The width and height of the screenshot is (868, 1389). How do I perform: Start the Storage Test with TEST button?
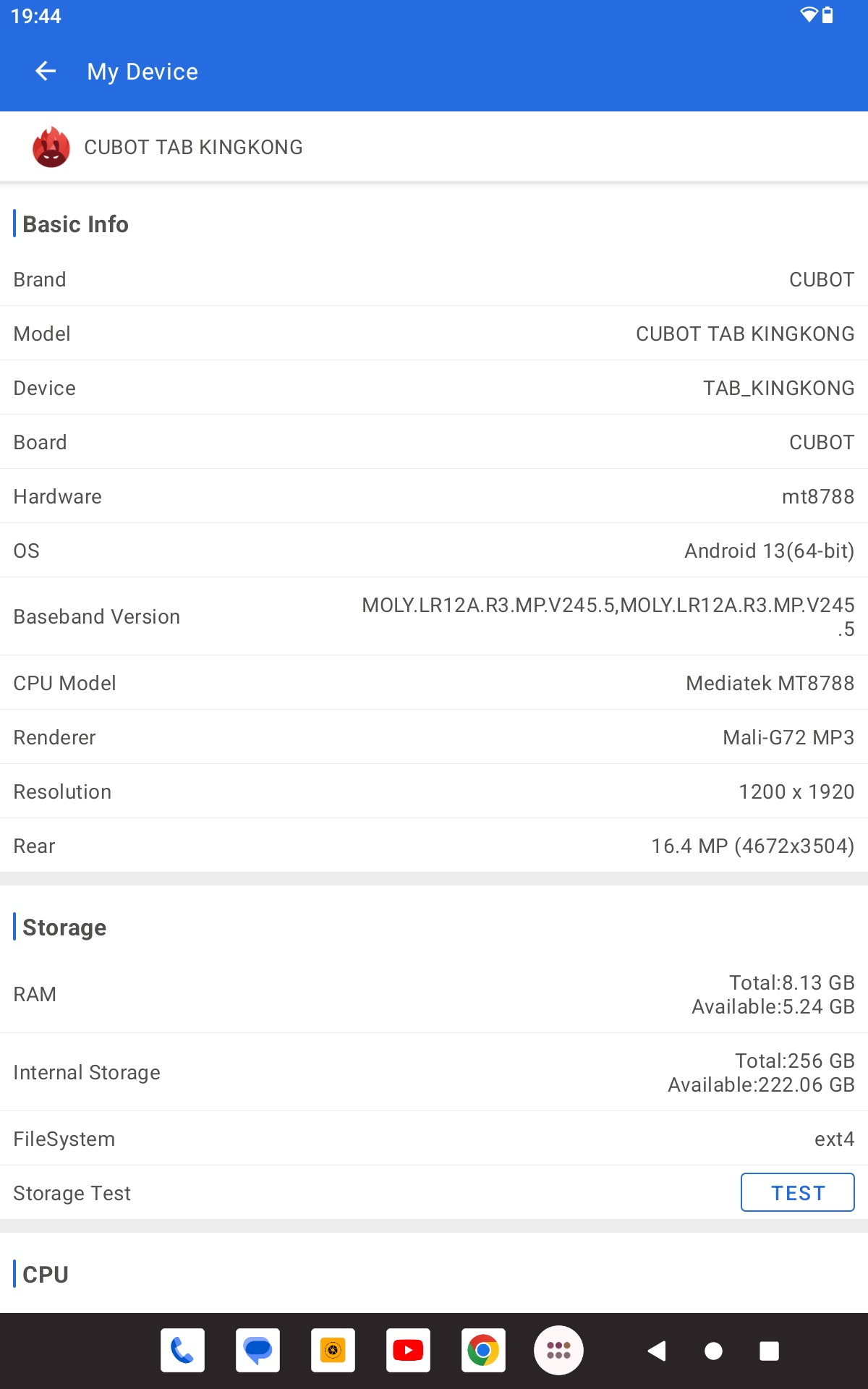pos(798,1192)
